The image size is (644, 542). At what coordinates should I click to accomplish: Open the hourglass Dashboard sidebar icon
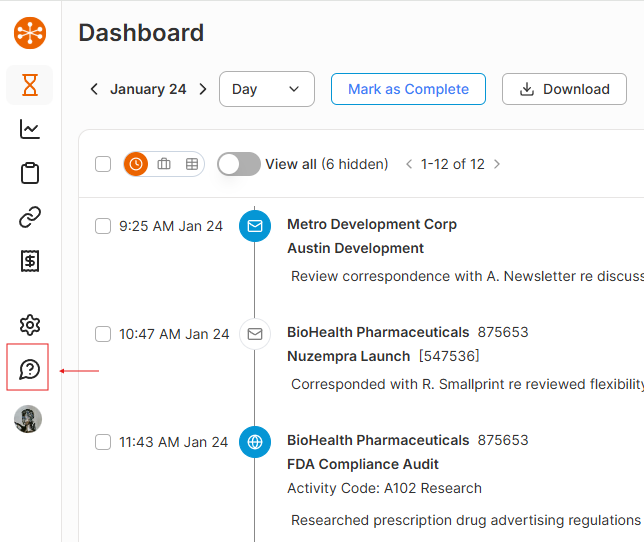coord(30,86)
